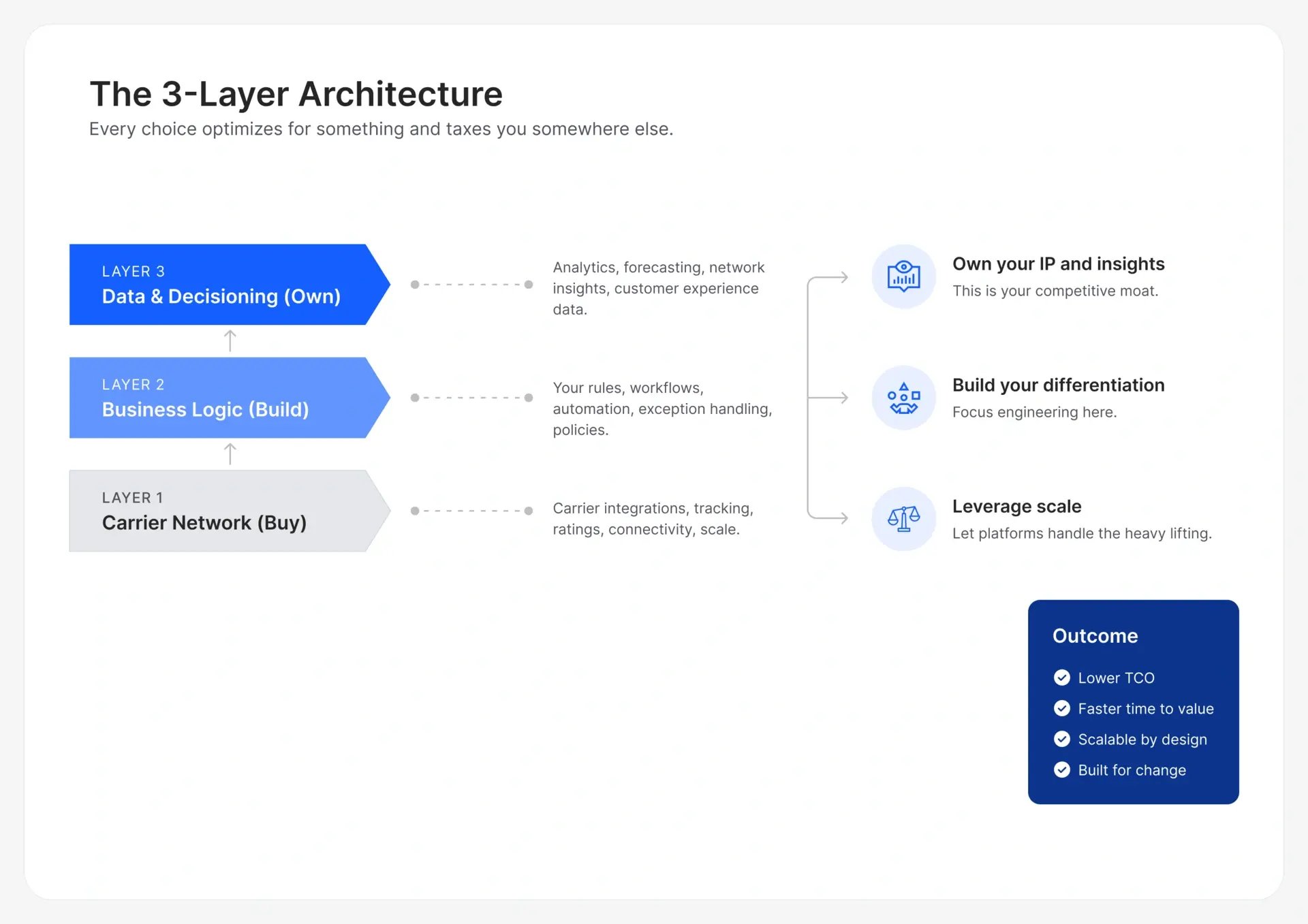This screenshot has height=924, width=1308.
Task: Click the shapes-in-hand icon beside Build your differentiation
Action: coord(903,398)
